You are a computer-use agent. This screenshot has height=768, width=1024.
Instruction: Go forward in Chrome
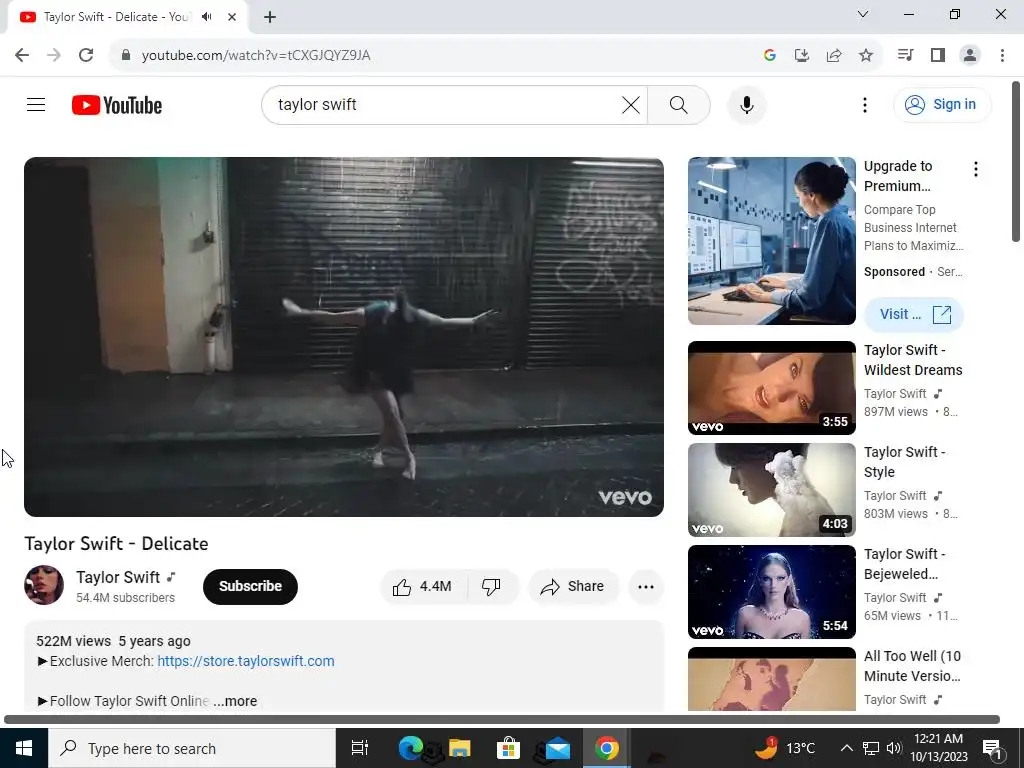pyautogui.click(x=54, y=55)
